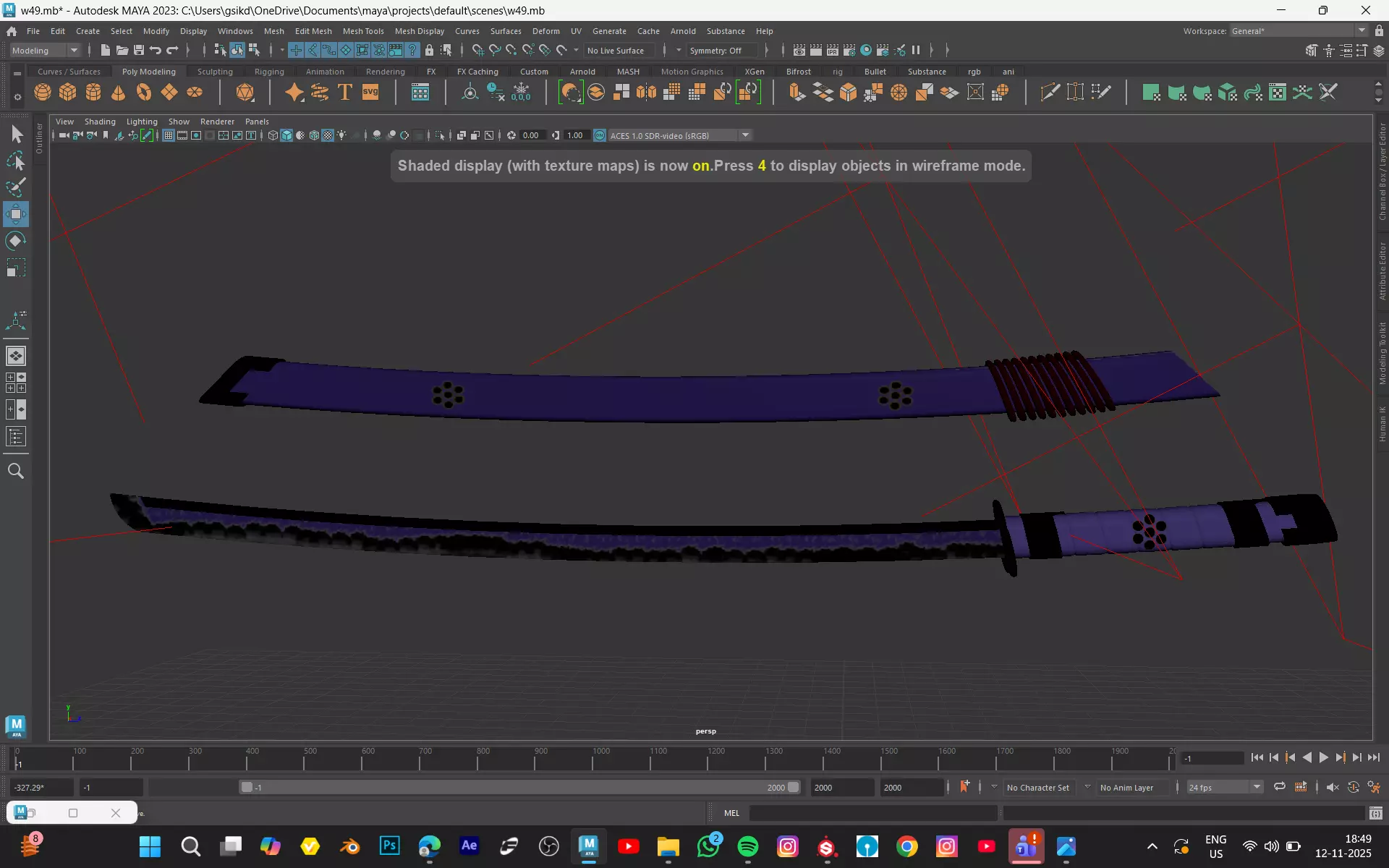Toggle textured display in viewport
This screenshot has width=1389, height=868.
point(328,135)
